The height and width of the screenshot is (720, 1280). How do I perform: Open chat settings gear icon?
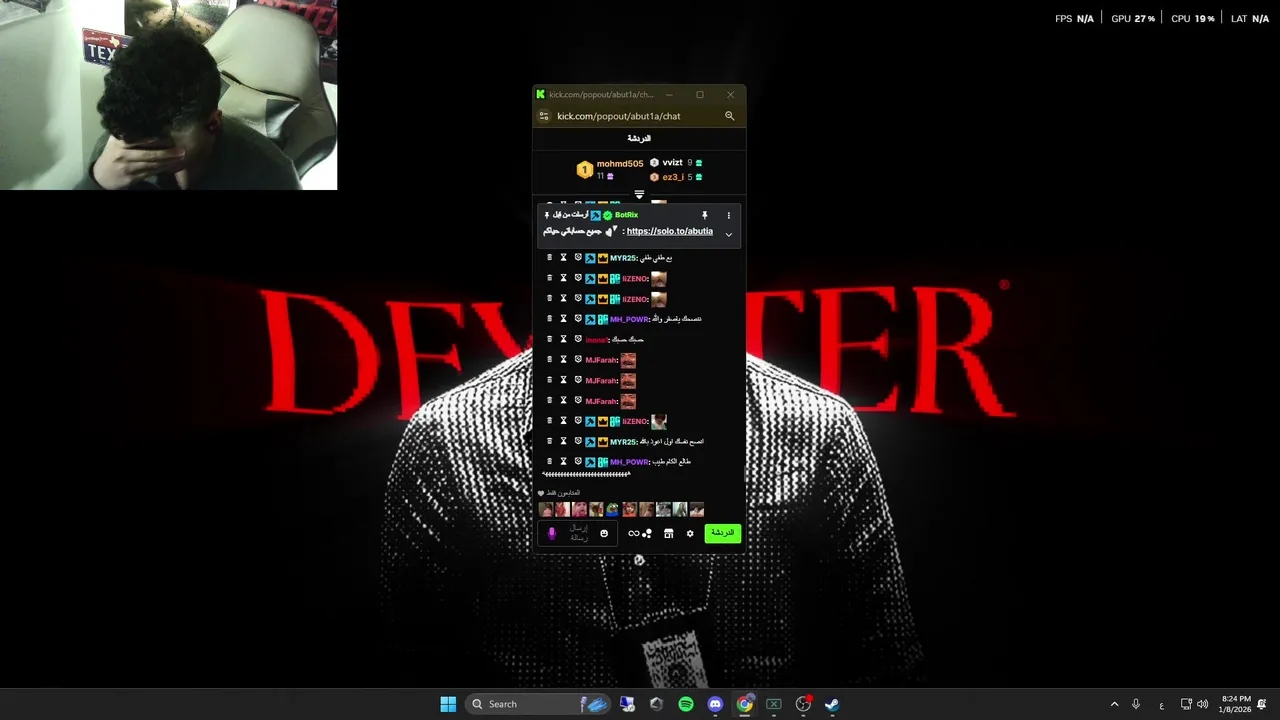tap(690, 533)
